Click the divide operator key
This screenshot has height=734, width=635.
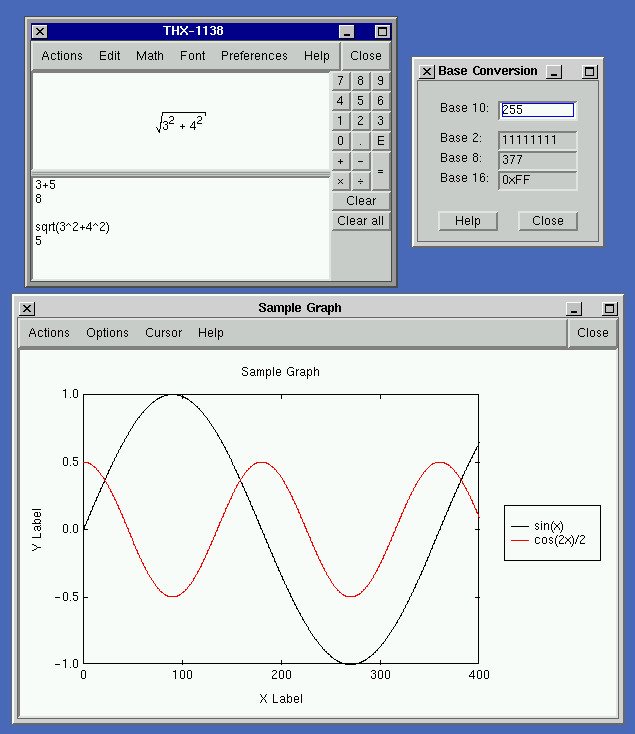[360, 181]
